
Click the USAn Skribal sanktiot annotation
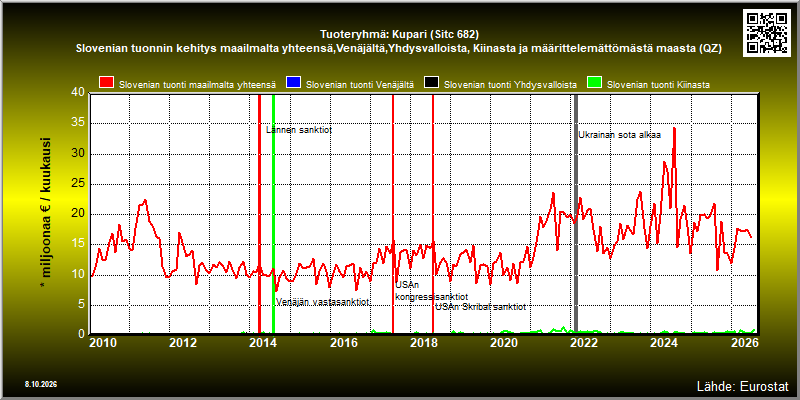(x=481, y=307)
